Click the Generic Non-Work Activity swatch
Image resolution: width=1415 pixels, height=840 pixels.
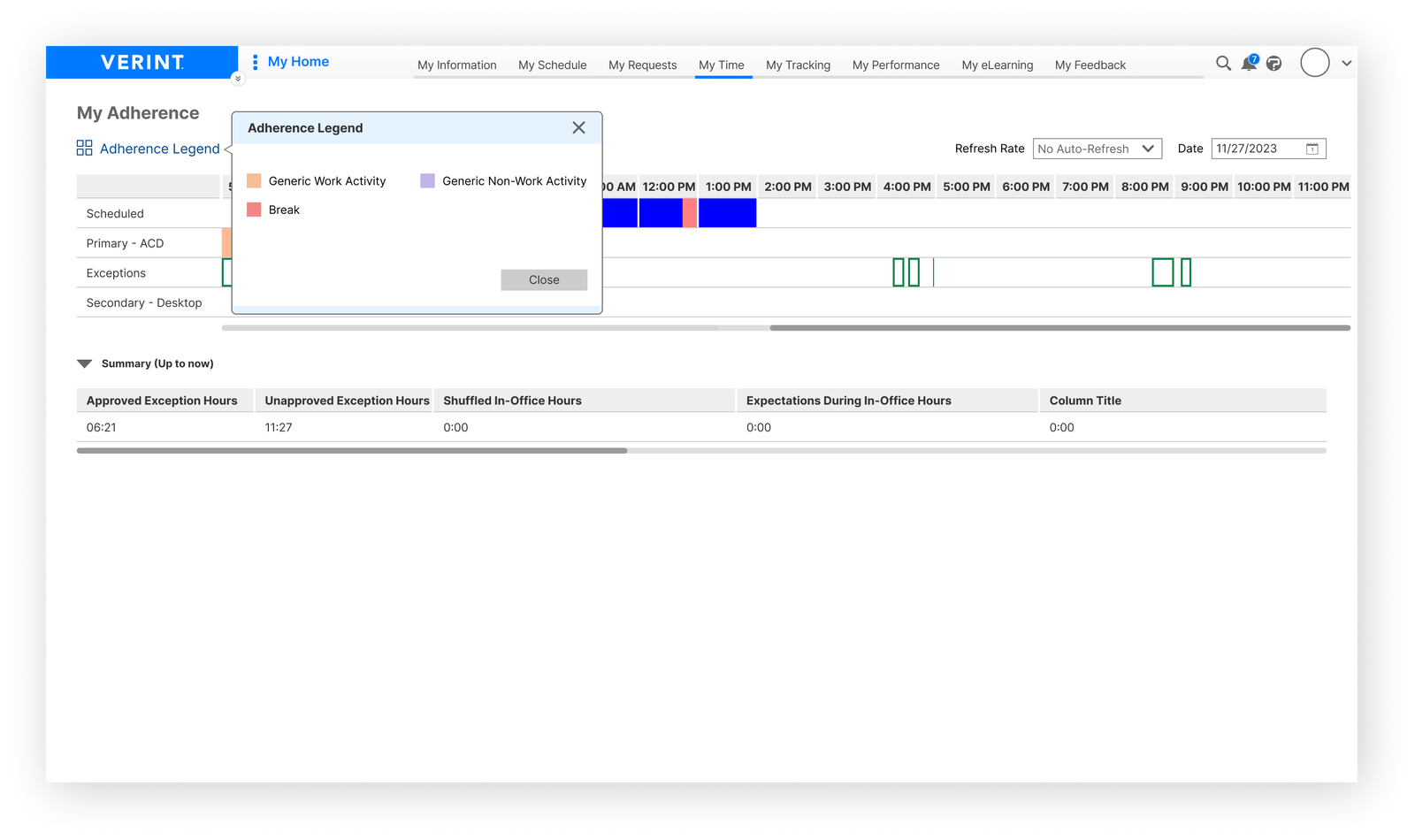(427, 181)
